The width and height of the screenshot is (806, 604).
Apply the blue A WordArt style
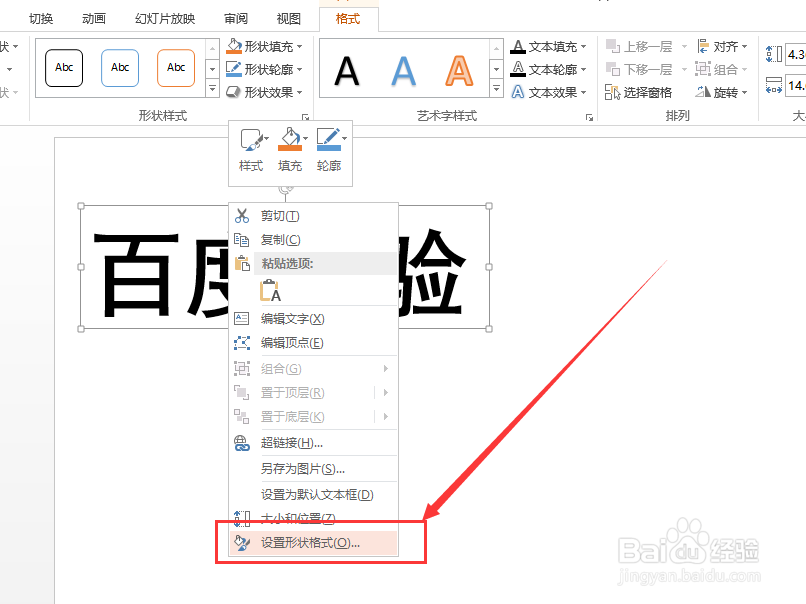tap(404, 71)
